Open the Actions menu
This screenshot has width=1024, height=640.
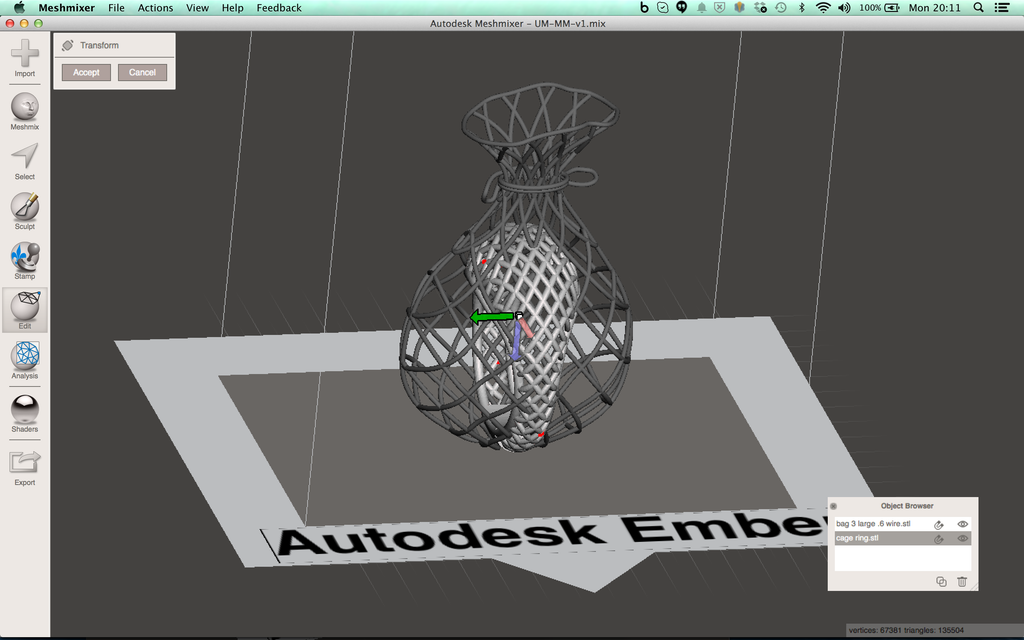tap(155, 8)
